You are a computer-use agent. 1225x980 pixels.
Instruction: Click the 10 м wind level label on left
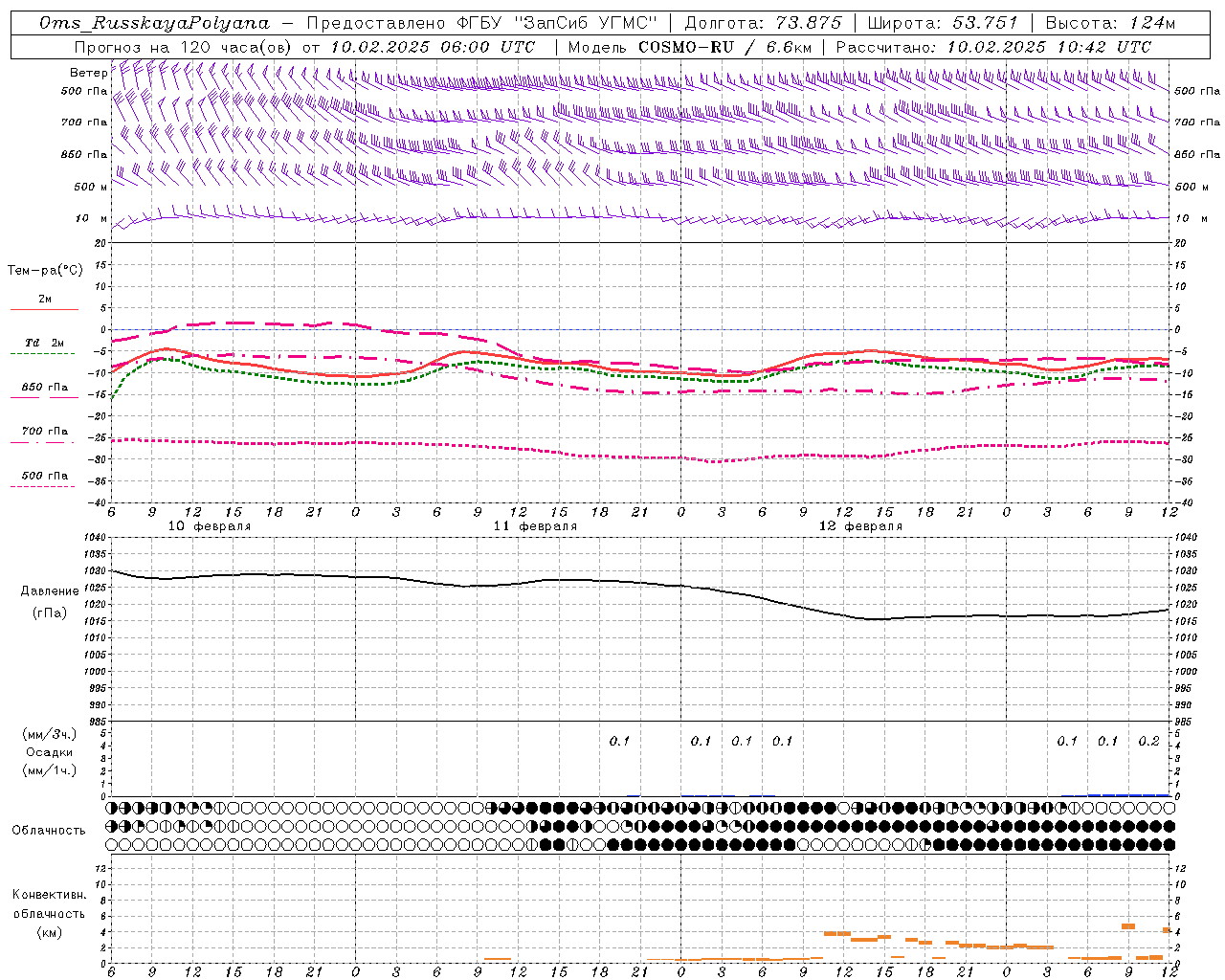click(x=92, y=218)
